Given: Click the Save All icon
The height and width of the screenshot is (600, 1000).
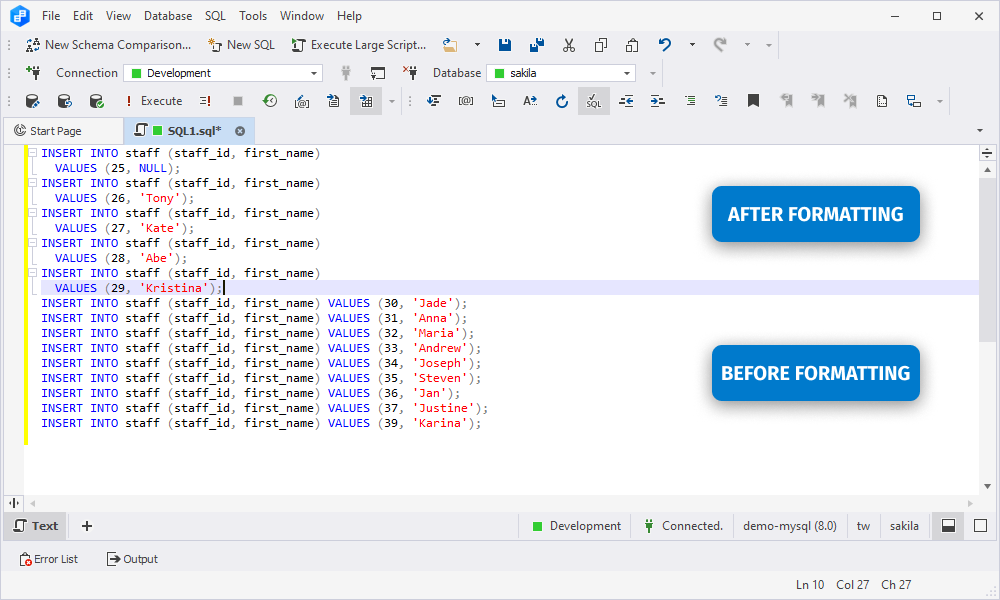Looking at the screenshot, I should pos(537,45).
